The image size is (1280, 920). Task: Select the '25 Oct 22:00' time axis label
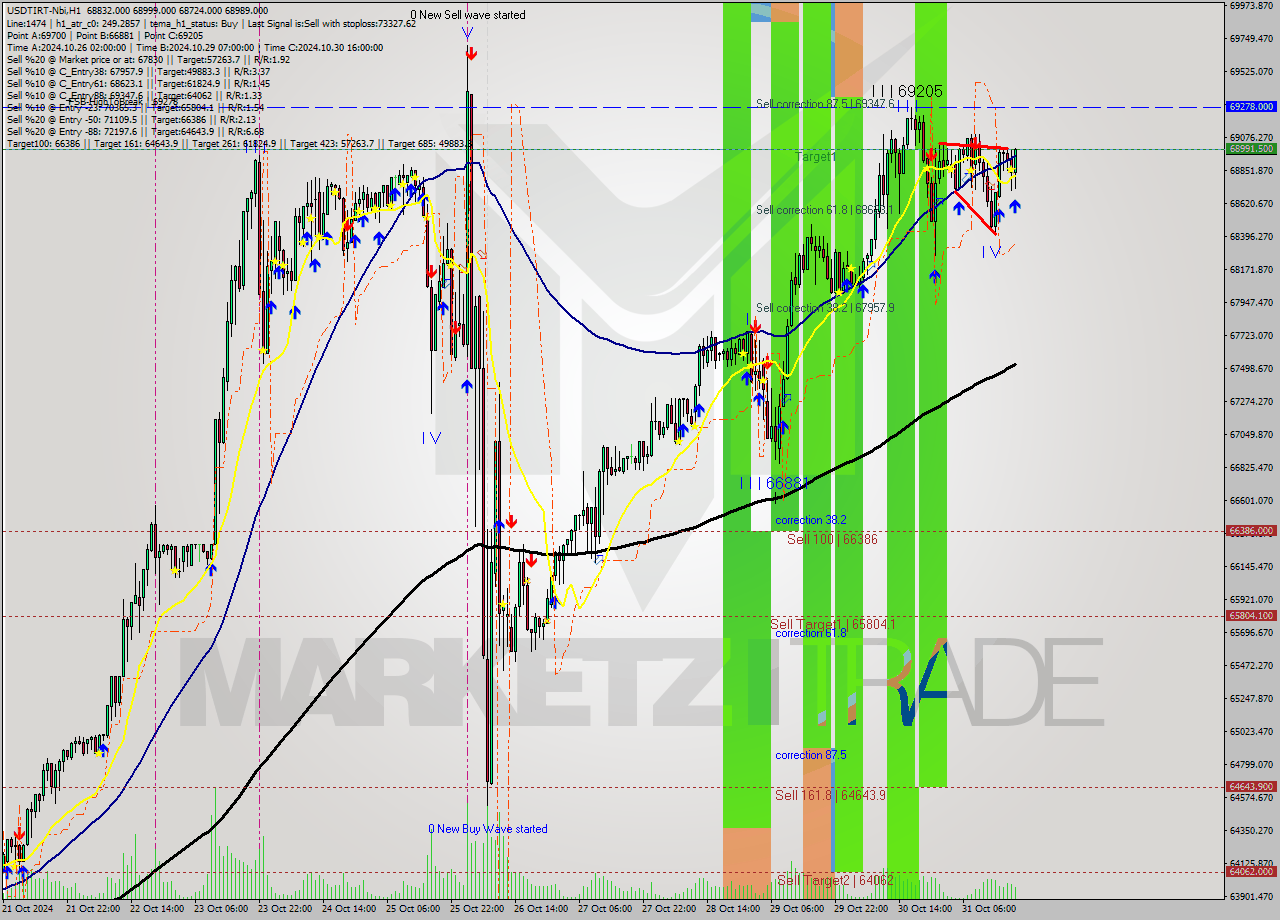476,909
